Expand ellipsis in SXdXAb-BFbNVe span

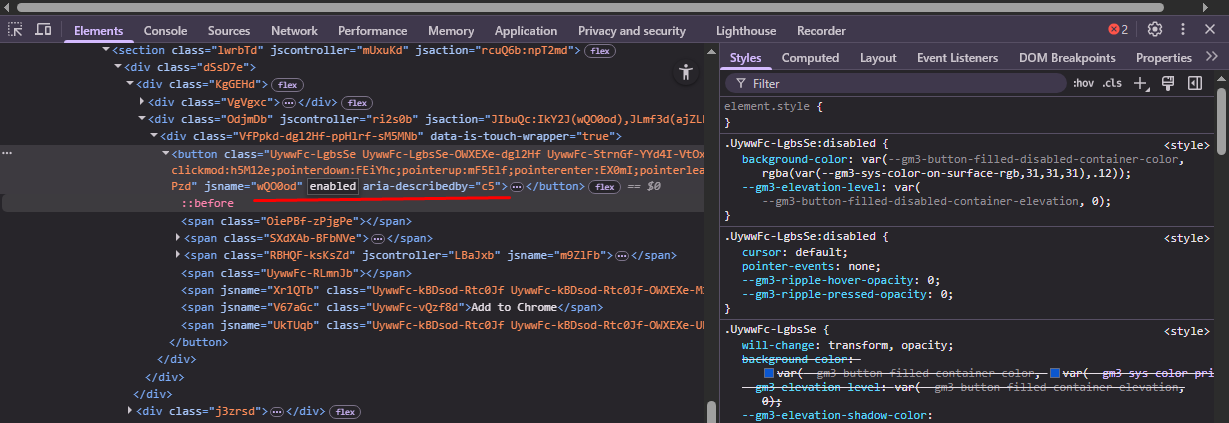376,238
